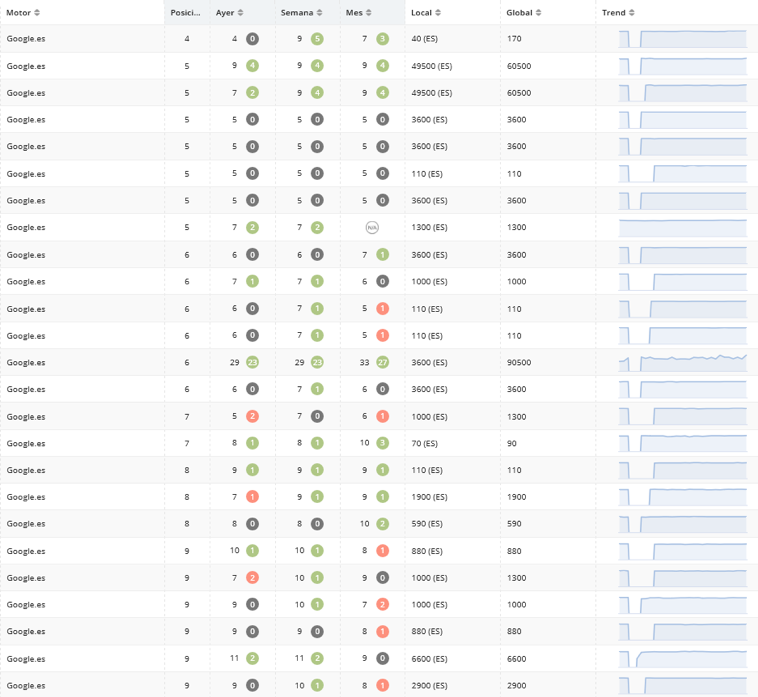Click the Semana column sort arrows
The width and height of the screenshot is (758, 697).
pyautogui.click(x=320, y=13)
